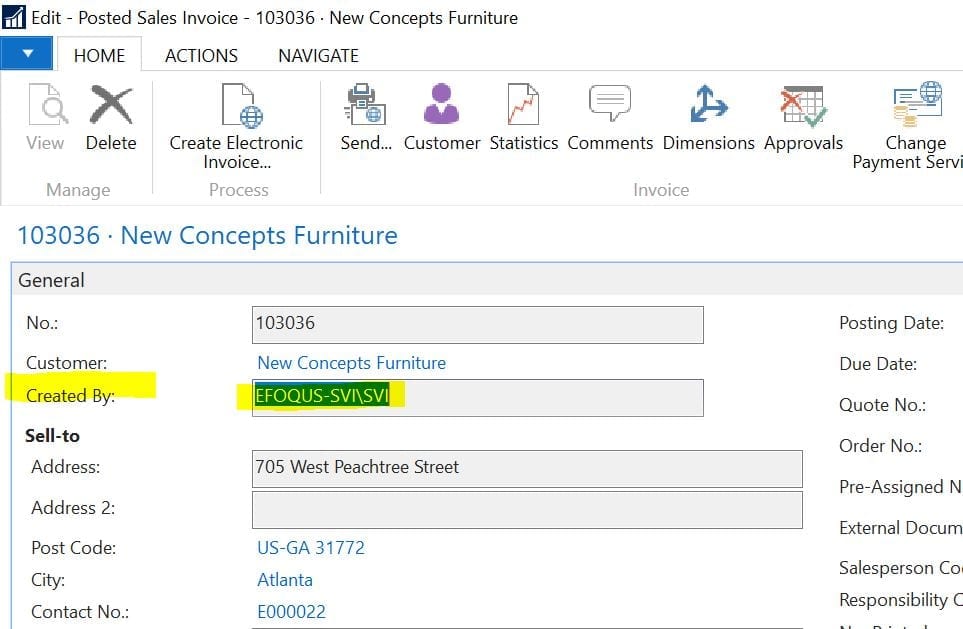Viewport: 963px width, 629px height.
Task: Switch to the HOME tab
Action: pyautogui.click(x=99, y=55)
